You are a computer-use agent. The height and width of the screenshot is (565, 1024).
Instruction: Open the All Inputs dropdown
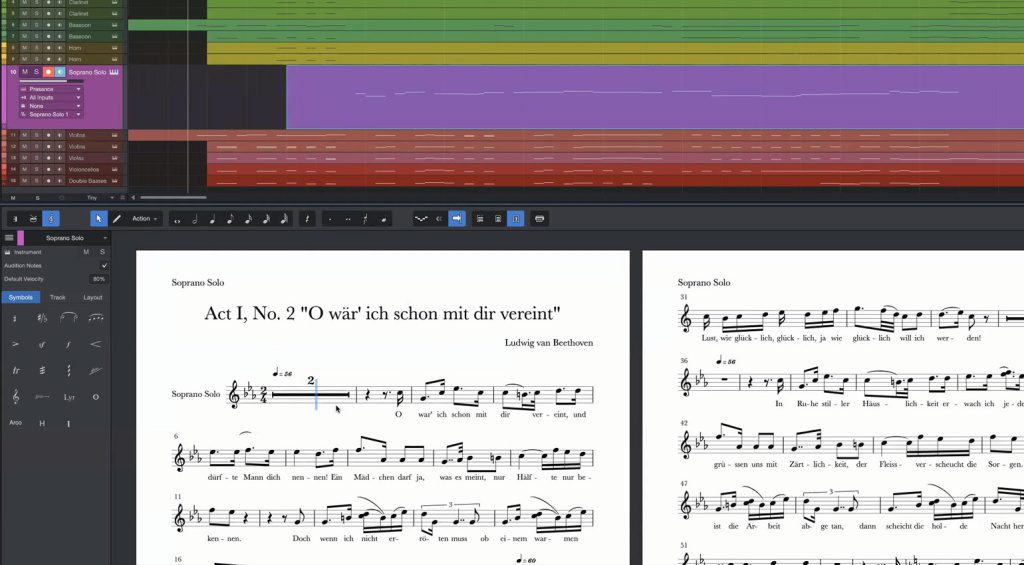point(50,97)
